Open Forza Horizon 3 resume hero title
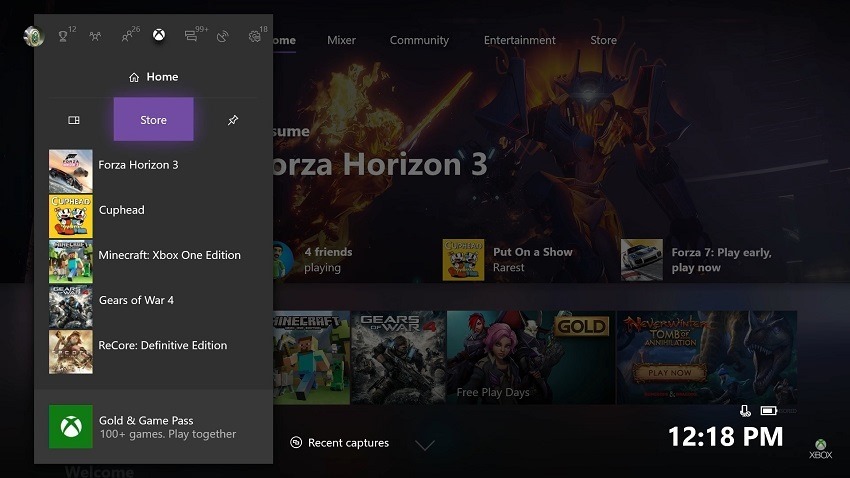The width and height of the screenshot is (850, 478). tap(381, 164)
